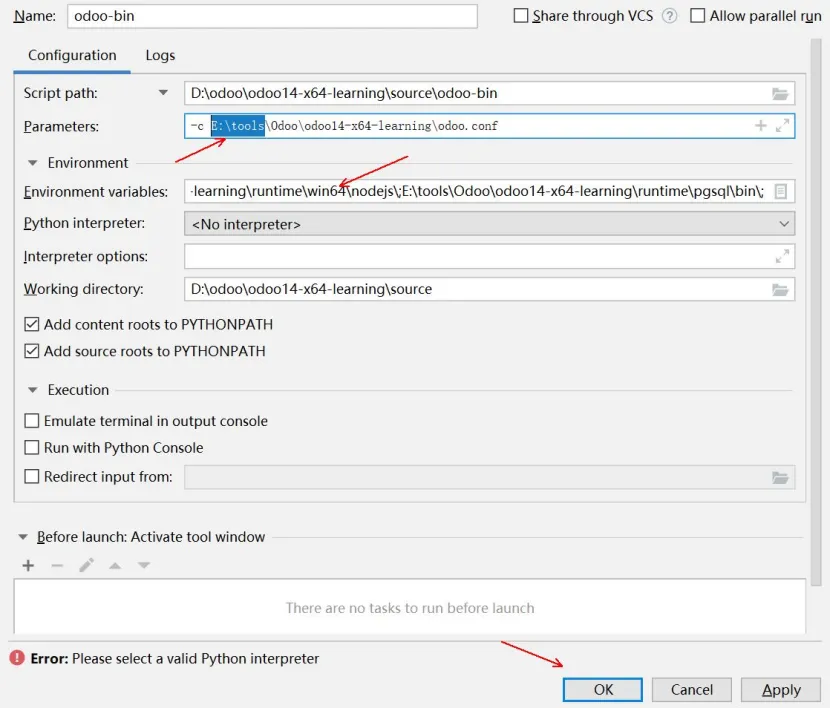
Task: Click the OK button
Action: point(602,689)
